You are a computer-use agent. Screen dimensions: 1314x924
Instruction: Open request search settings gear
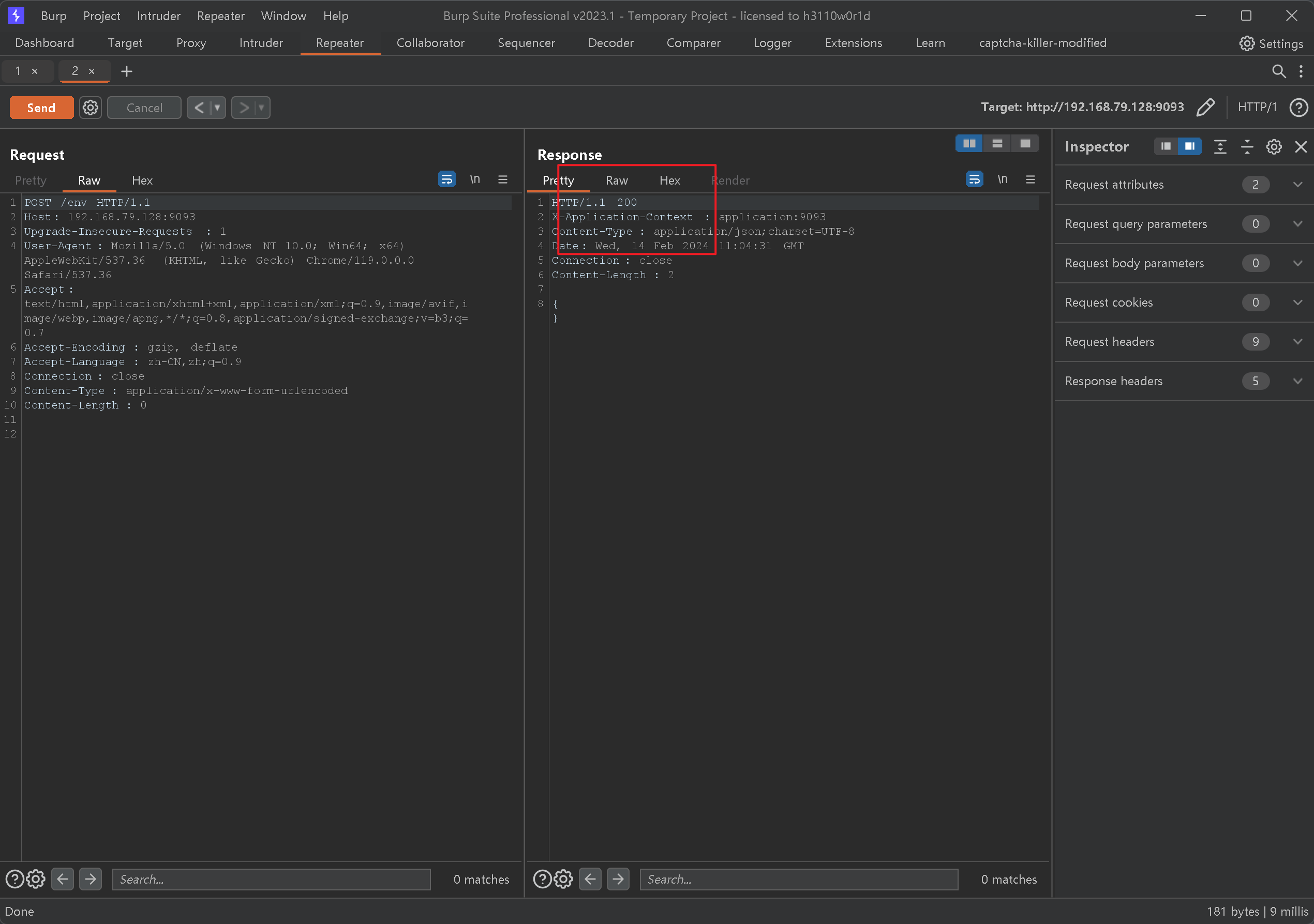click(36, 879)
